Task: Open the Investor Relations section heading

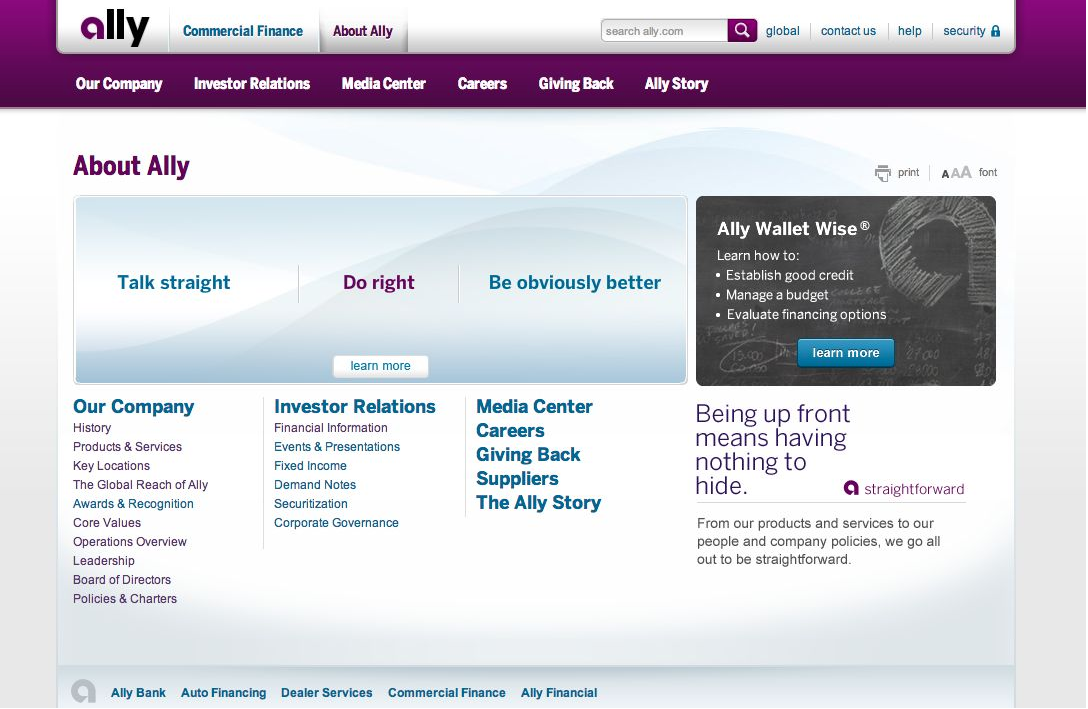Action: pyautogui.click(x=355, y=407)
